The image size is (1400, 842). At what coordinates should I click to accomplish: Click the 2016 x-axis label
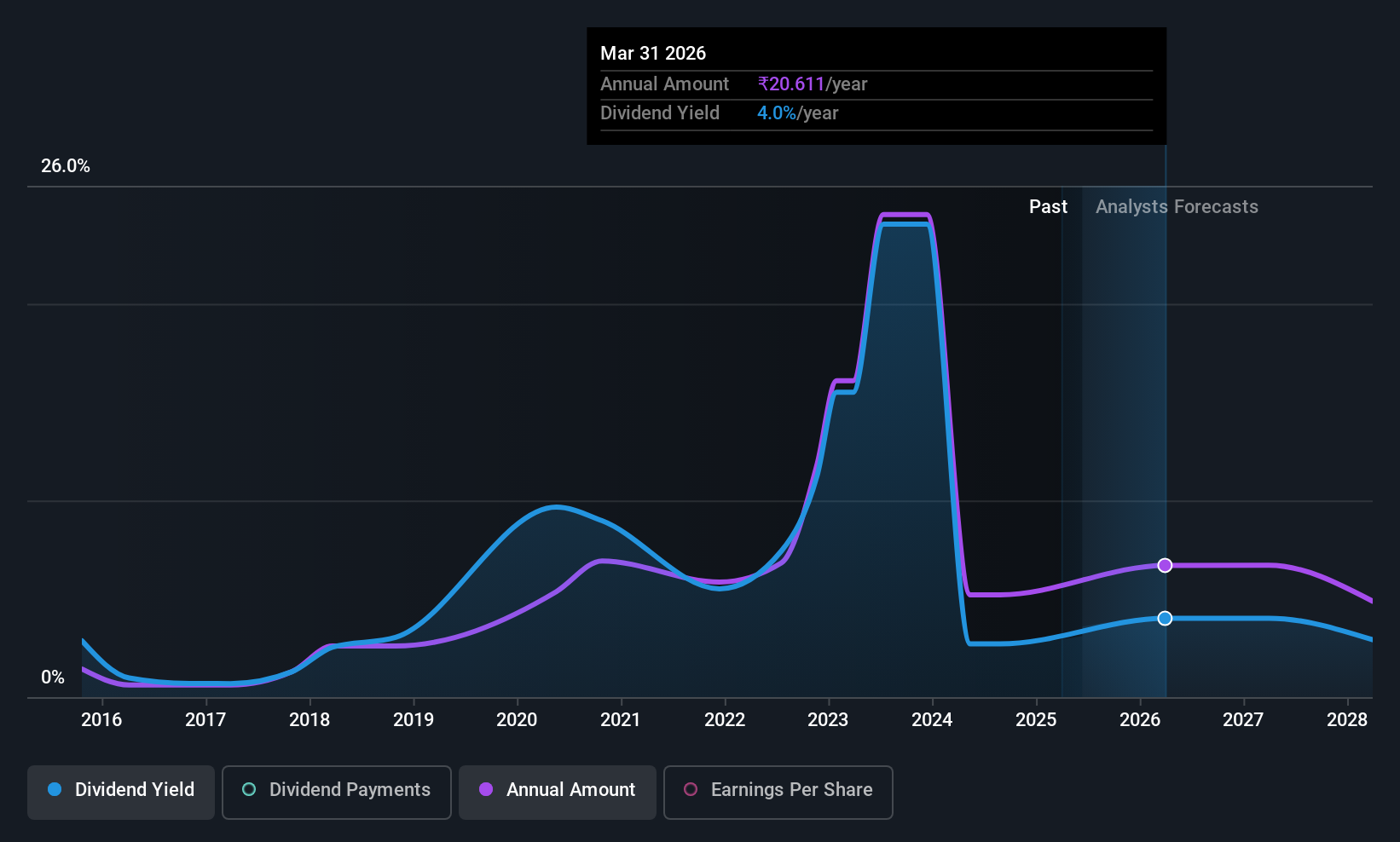101,720
